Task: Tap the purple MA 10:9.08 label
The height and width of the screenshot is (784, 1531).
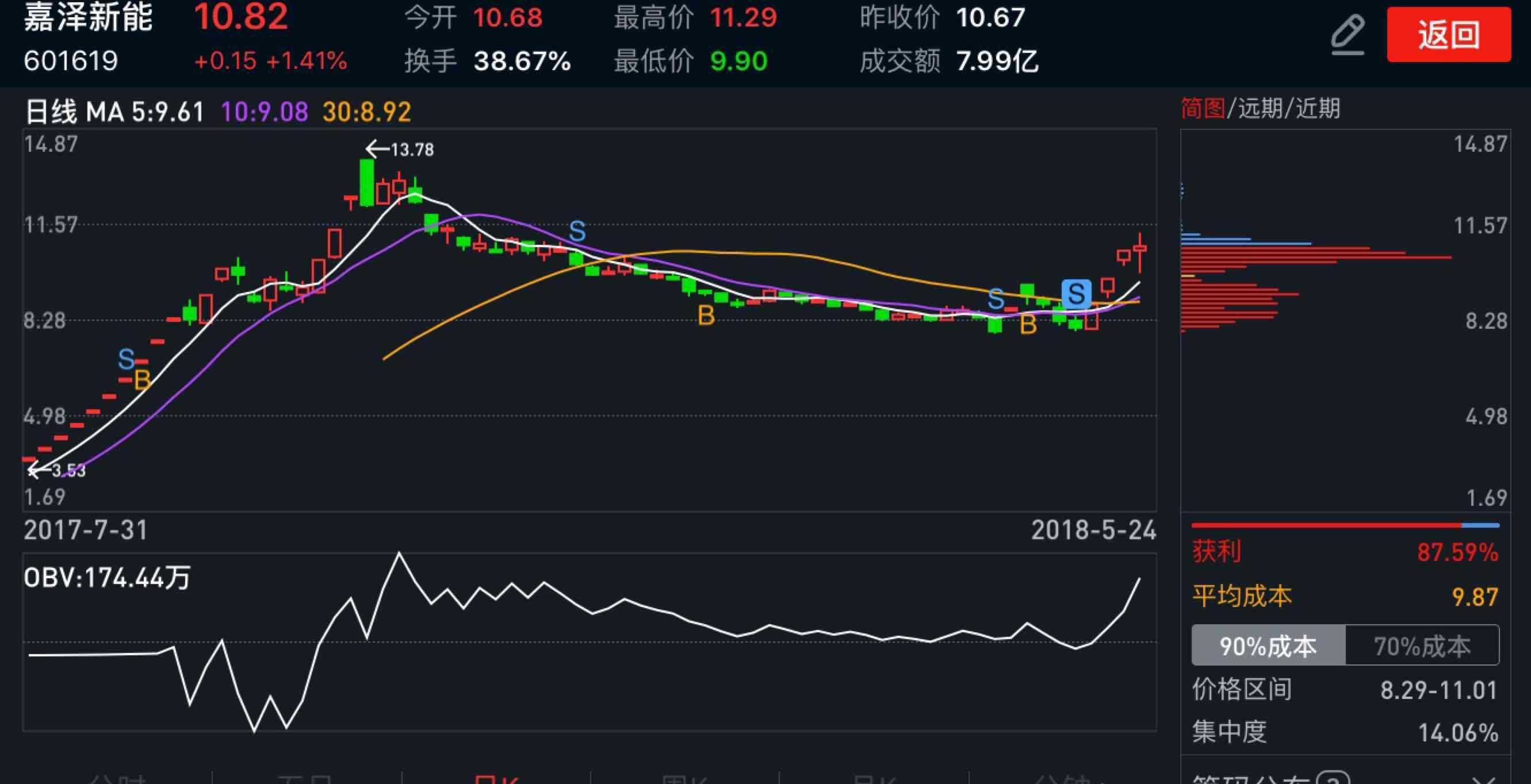Action: [x=265, y=112]
